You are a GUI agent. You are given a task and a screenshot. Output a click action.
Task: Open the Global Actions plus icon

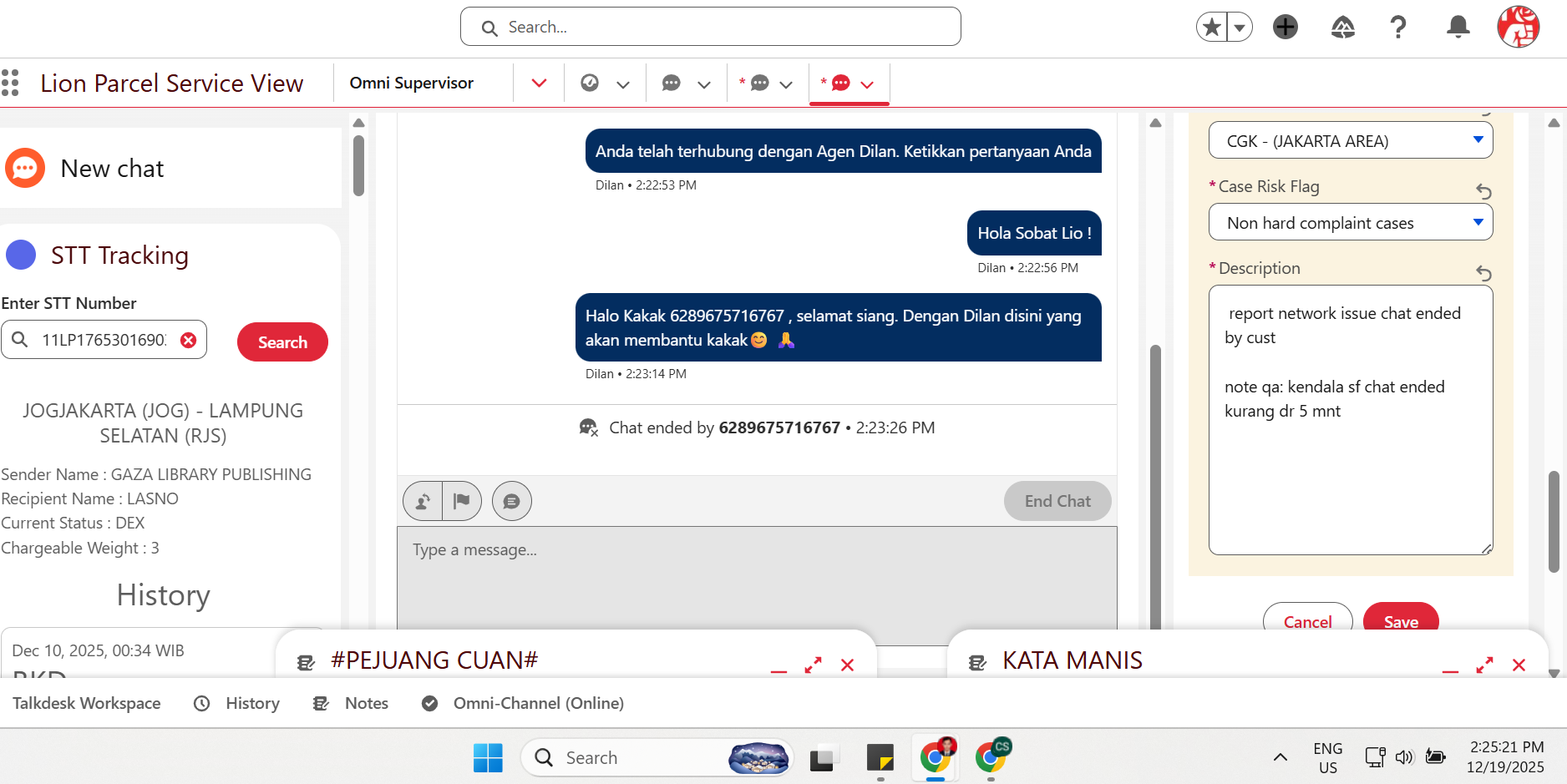1286,28
